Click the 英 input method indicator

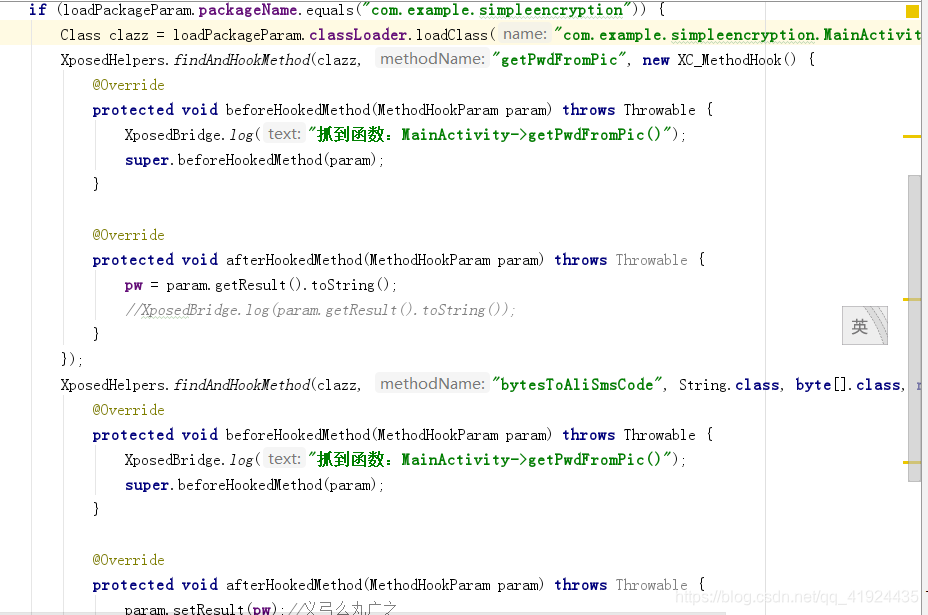(x=865, y=326)
